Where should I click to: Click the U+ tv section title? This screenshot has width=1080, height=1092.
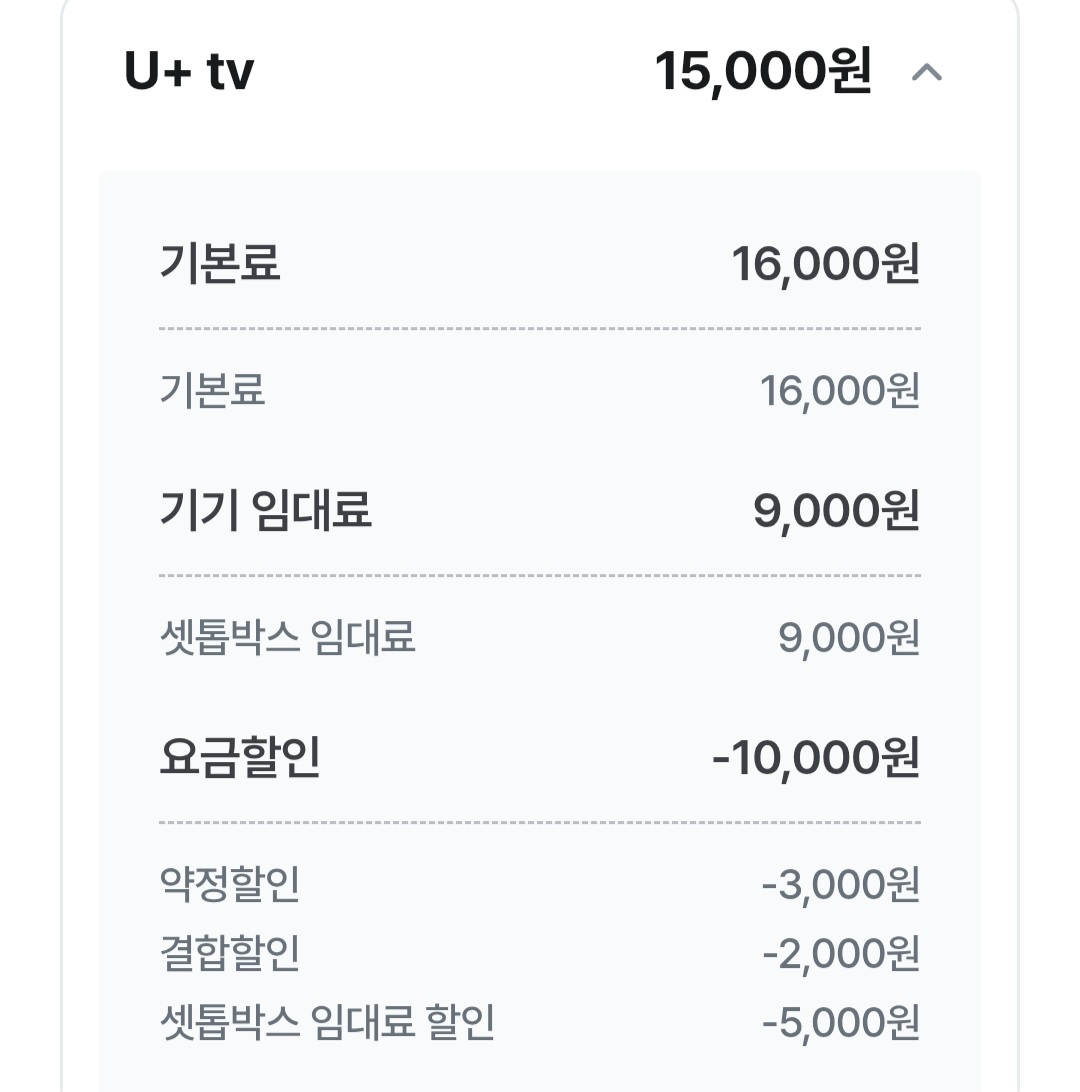click(189, 72)
